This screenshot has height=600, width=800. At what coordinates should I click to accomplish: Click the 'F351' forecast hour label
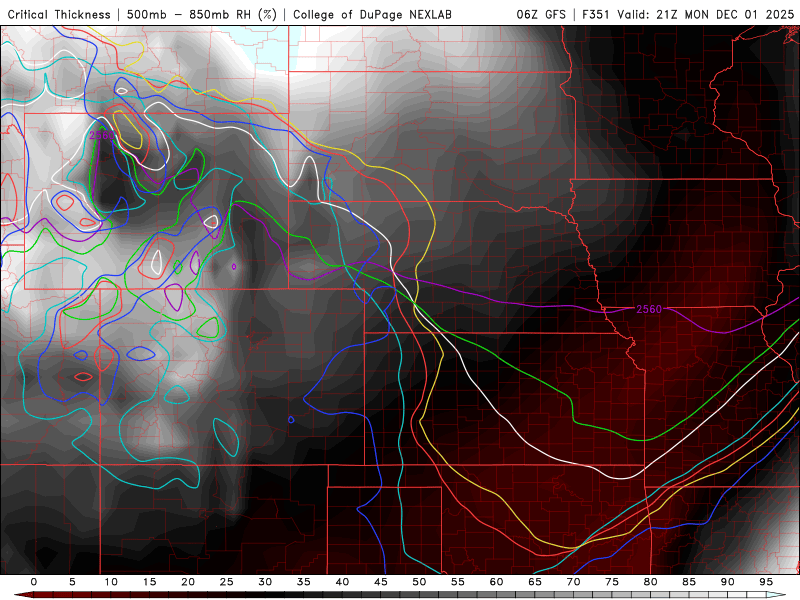click(596, 14)
